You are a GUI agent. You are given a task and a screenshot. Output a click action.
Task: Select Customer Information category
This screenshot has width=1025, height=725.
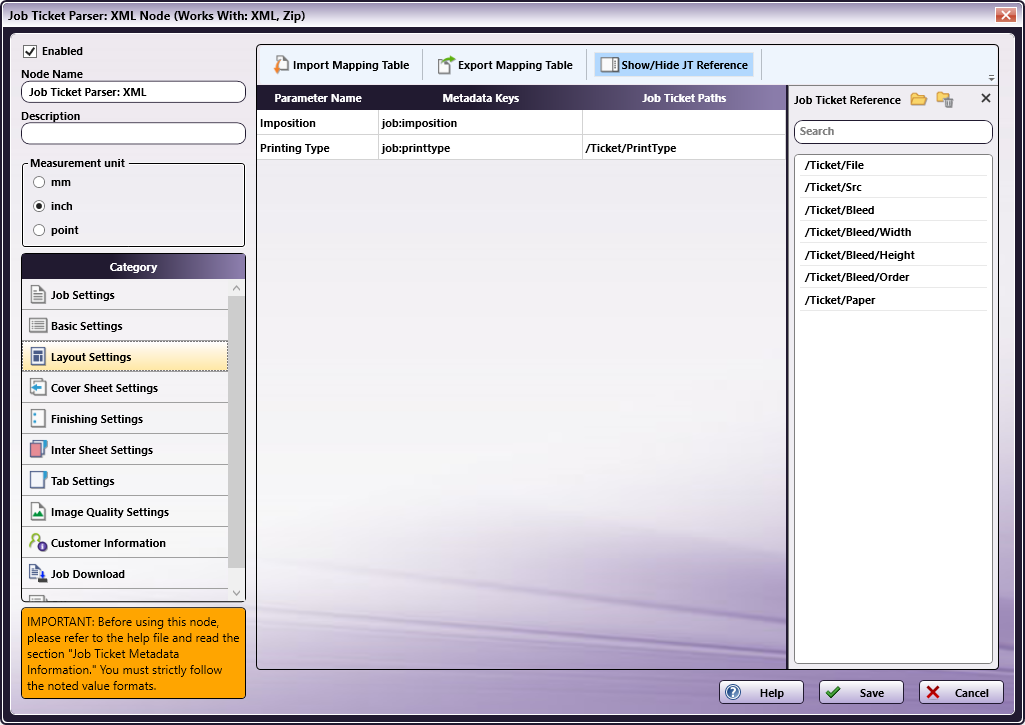[x=125, y=543]
